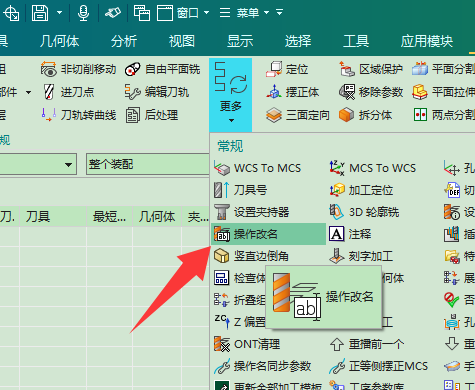This screenshot has width=475, height=390.
Task: Click 三面定向 tool
Action: [x=298, y=115]
